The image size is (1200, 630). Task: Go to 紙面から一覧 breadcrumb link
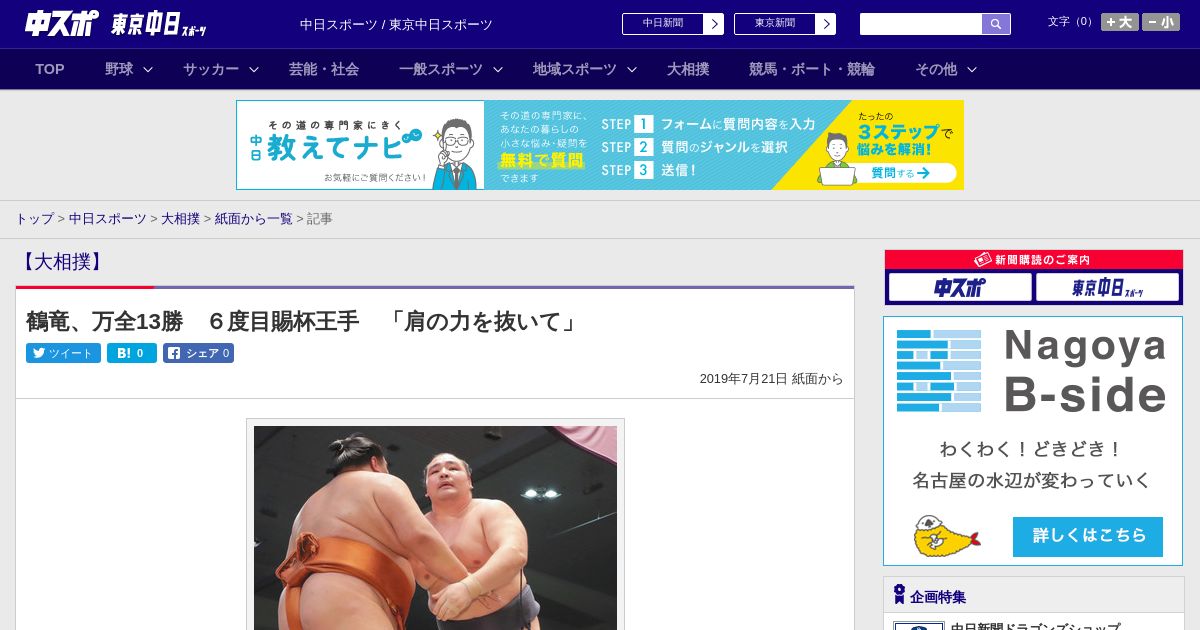[x=254, y=219]
